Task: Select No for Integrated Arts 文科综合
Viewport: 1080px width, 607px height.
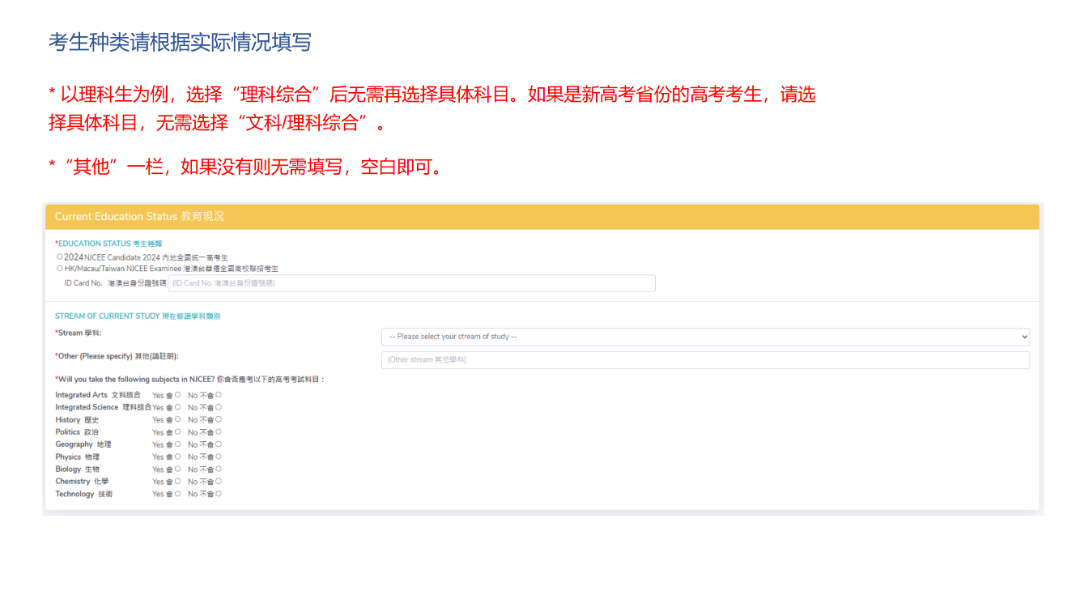Action: coord(218,395)
